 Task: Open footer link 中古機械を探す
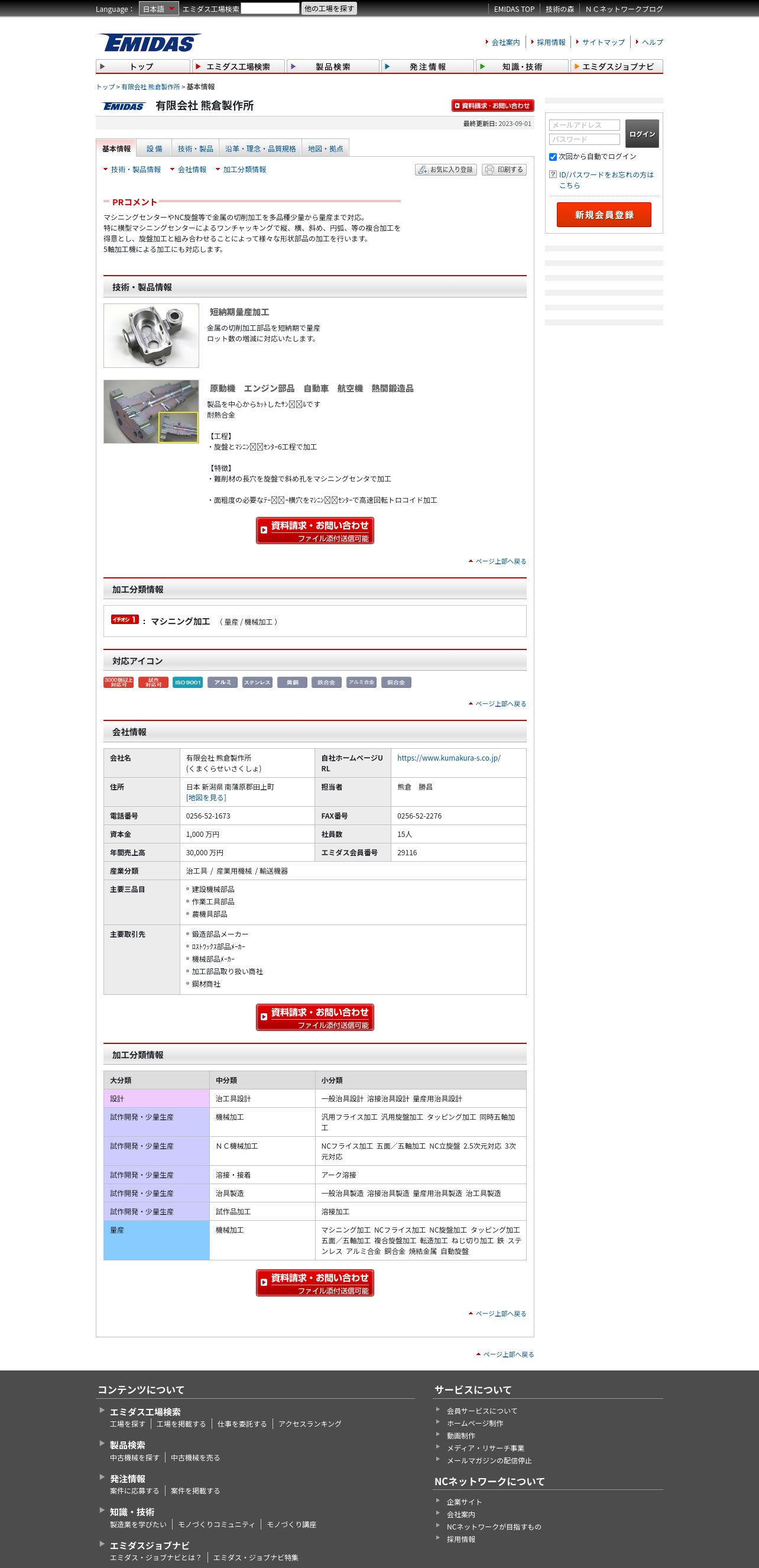point(134,1457)
